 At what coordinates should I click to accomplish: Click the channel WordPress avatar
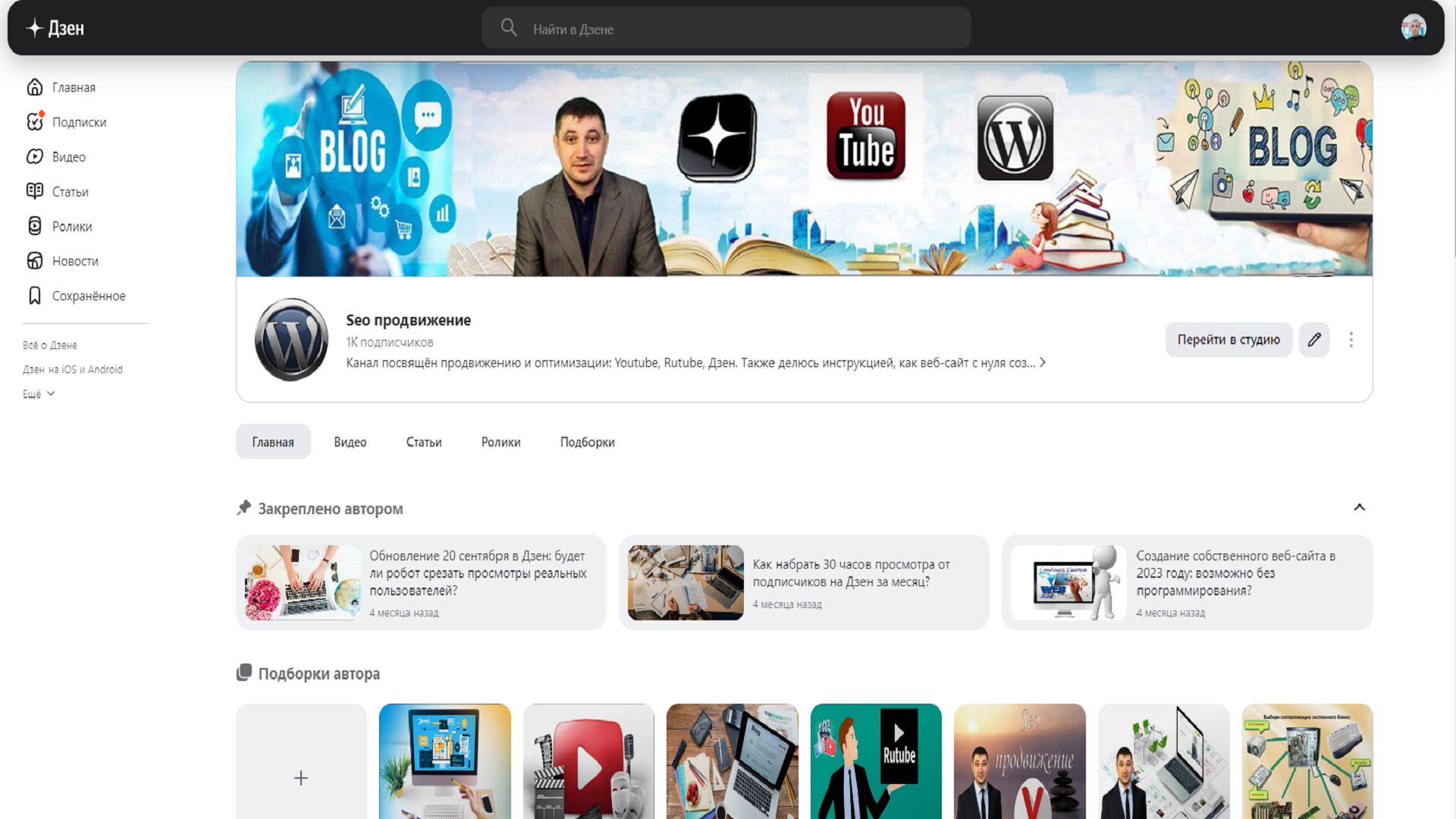tap(291, 340)
